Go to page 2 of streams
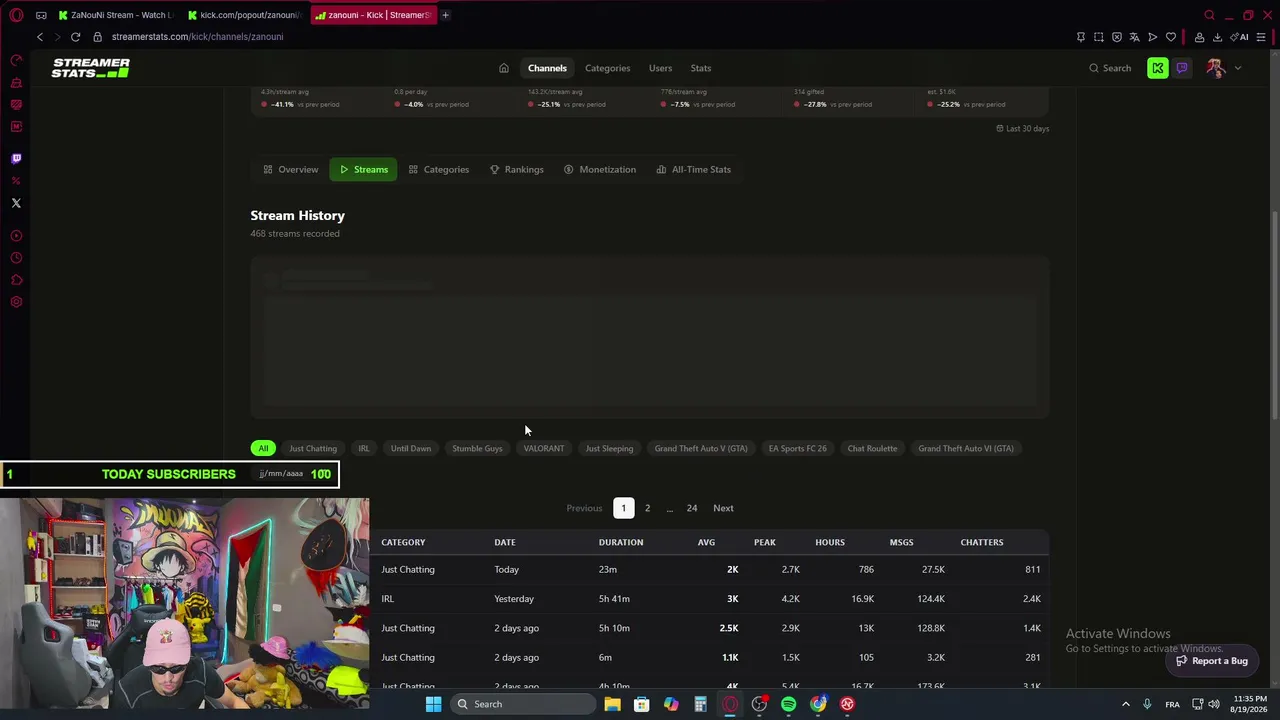This screenshot has height=720, width=1280. 647,508
